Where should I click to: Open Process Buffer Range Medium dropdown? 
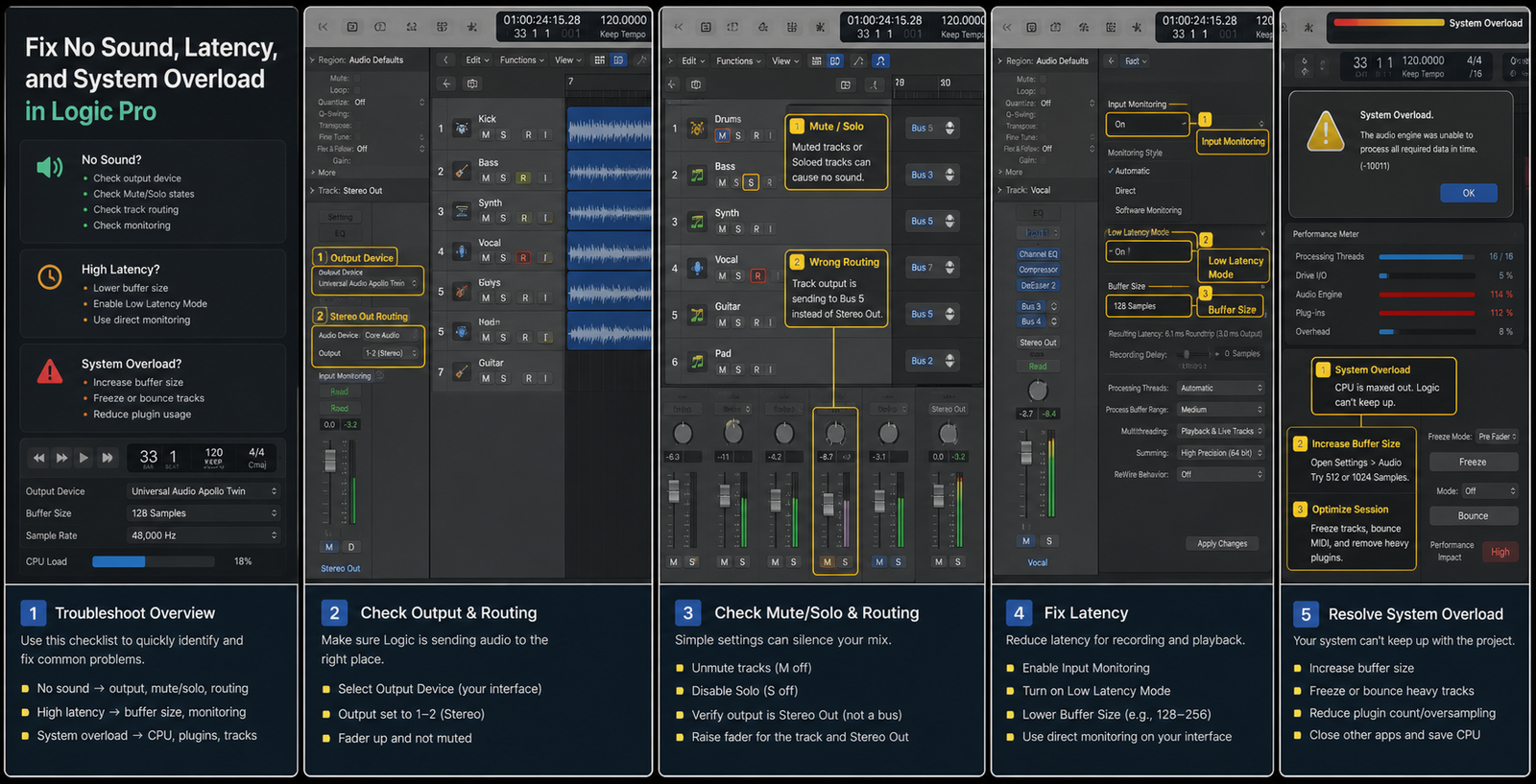tap(1220, 410)
